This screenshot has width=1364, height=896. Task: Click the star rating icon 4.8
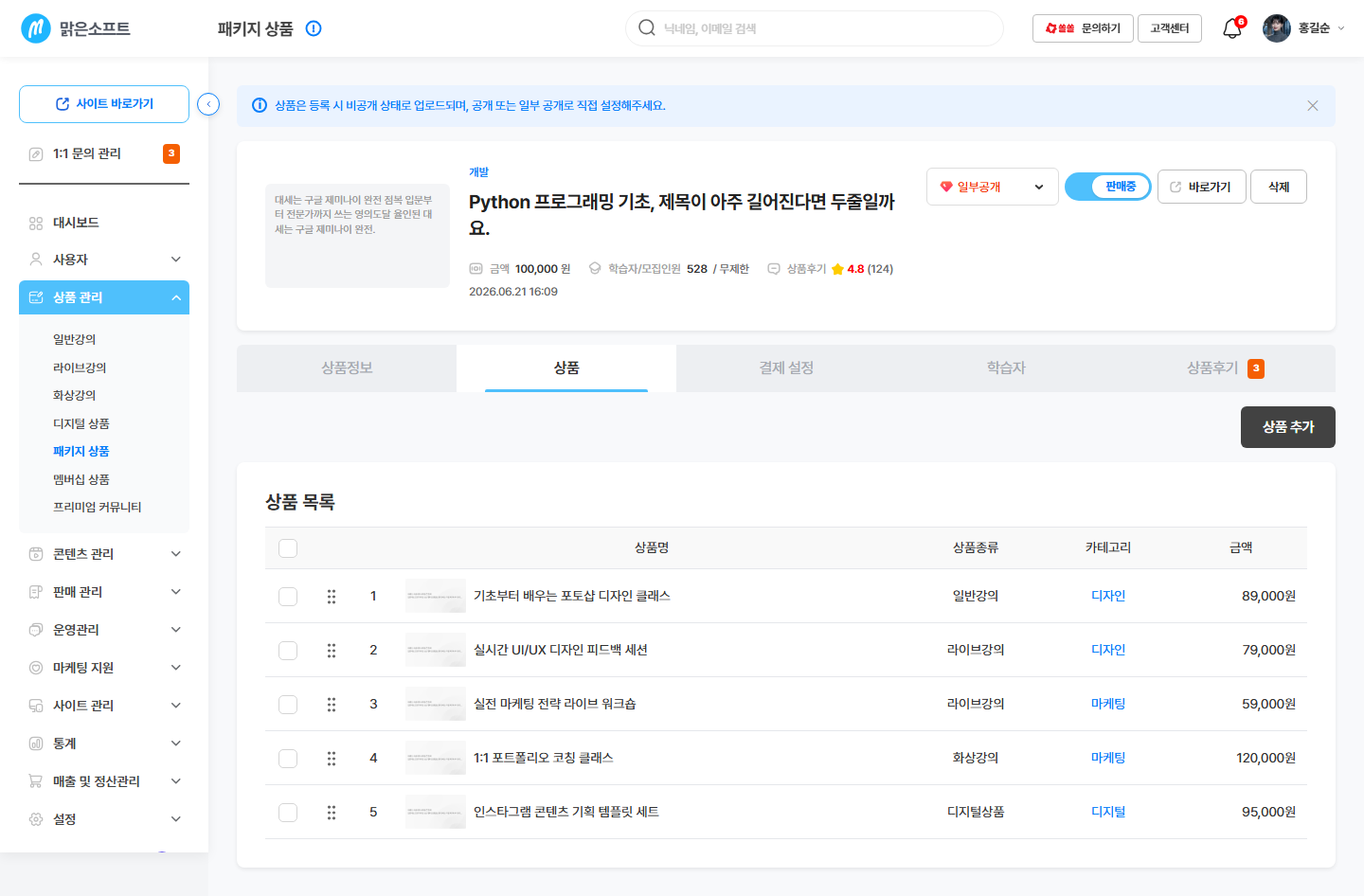coord(837,269)
